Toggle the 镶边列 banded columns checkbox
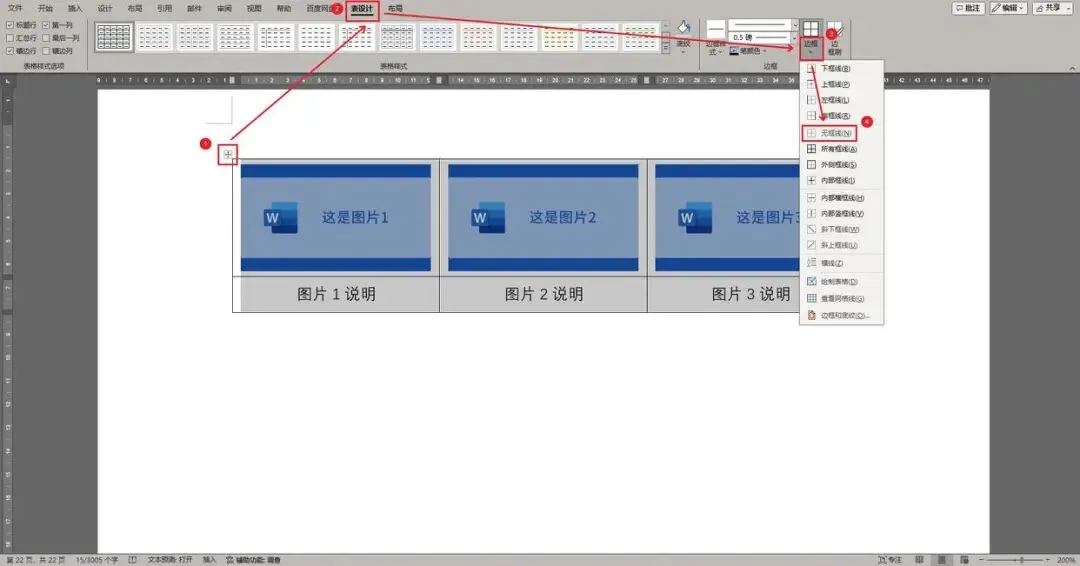The height and width of the screenshot is (566, 1080). click(x=46, y=51)
